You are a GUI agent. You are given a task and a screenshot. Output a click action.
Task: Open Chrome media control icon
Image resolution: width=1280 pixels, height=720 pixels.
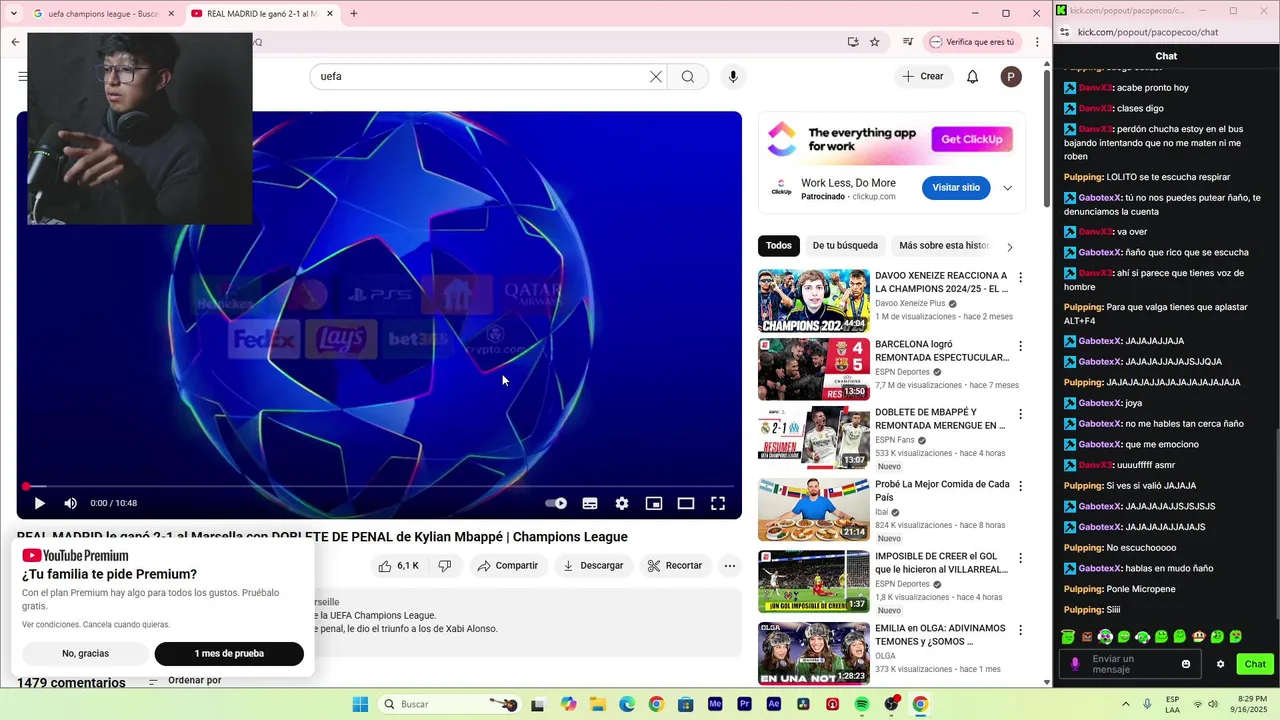[908, 42]
